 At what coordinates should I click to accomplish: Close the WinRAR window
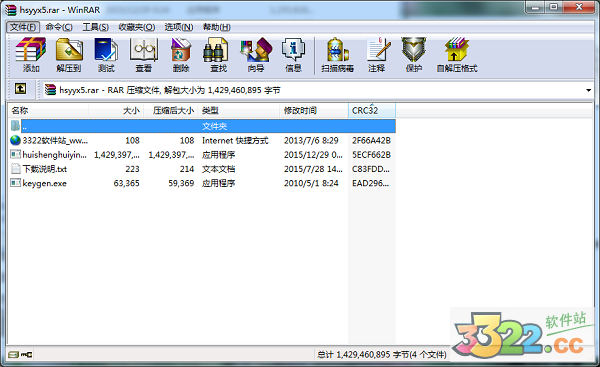pos(579,7)
